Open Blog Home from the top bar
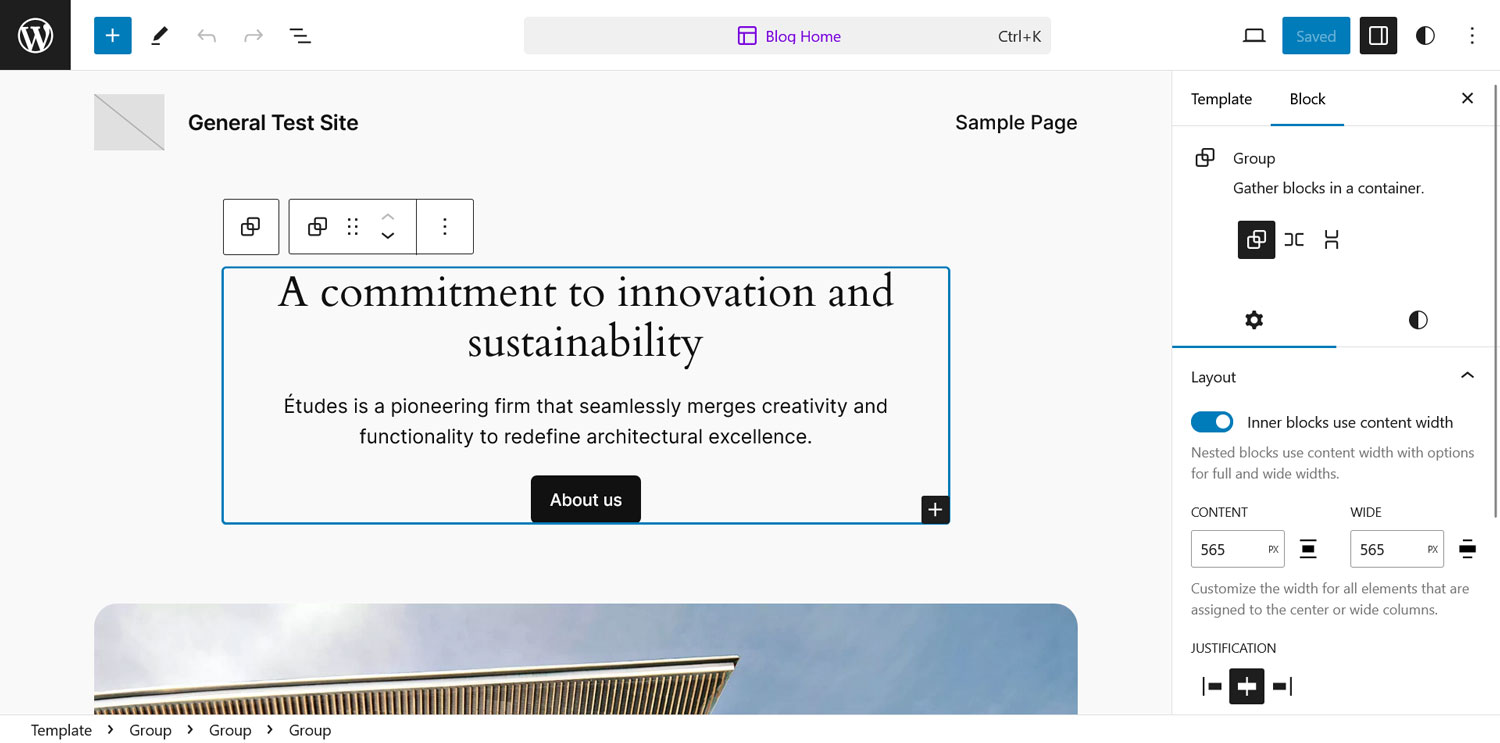Image resolution: width=1500 pixels, height=743 pixels. pyautogui.click(x=789, y=35)
